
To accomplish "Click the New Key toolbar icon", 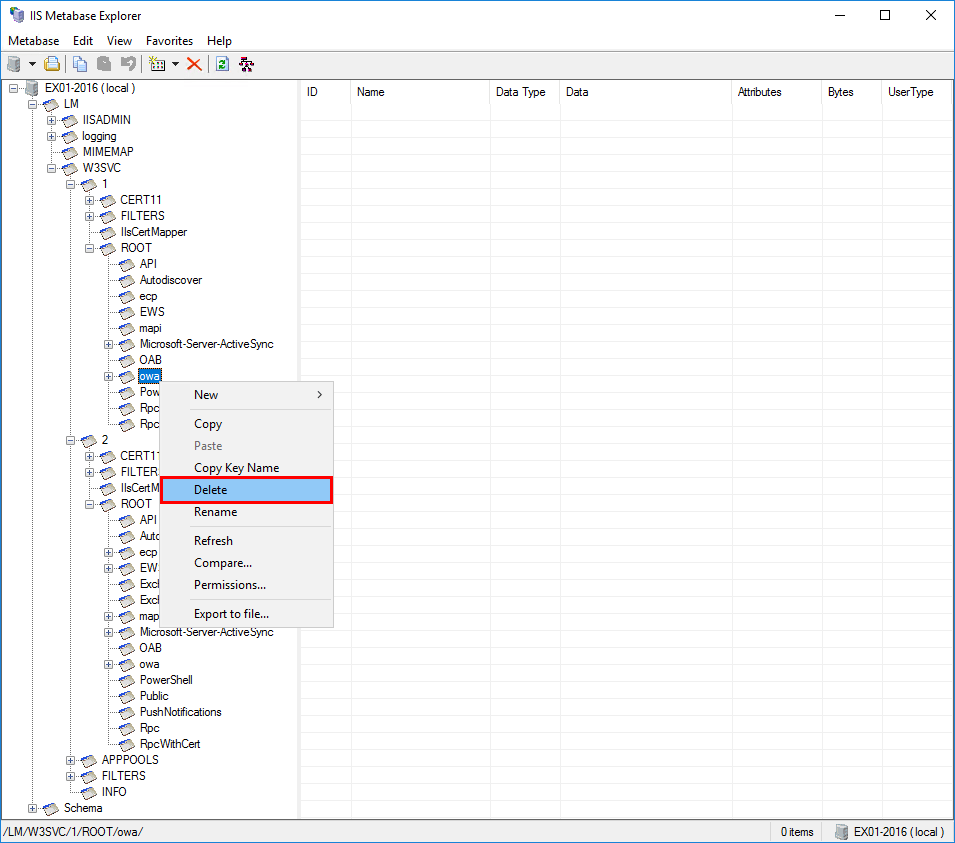I will [158, 63].
